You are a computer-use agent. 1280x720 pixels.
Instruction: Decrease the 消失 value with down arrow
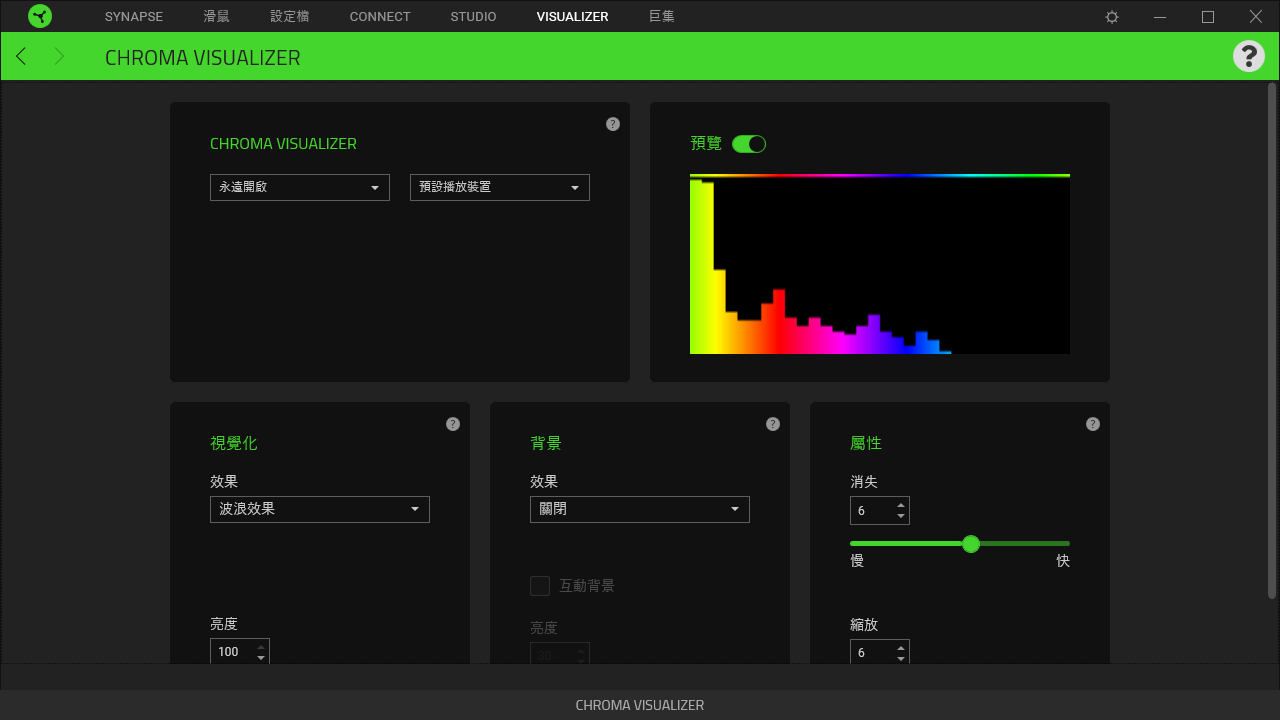pos(901,516)
